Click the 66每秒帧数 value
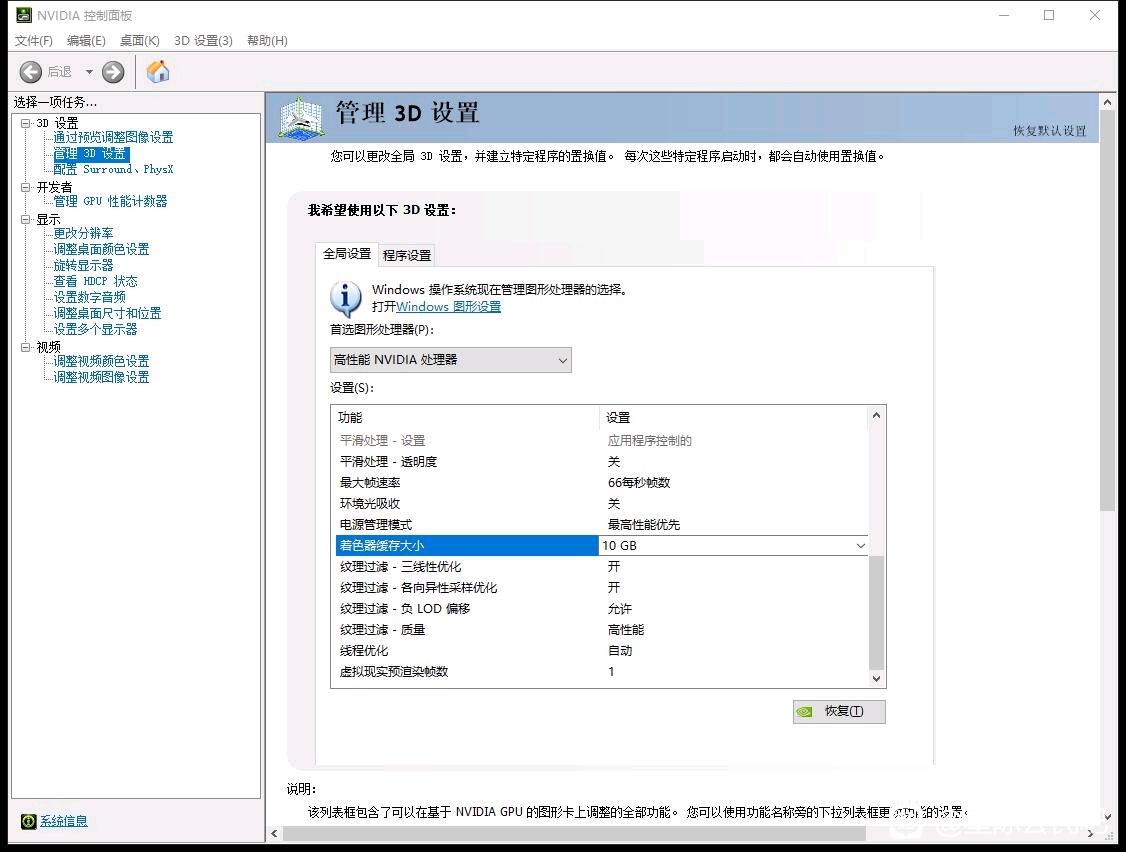Screen dimensions: 1126x852 coord(639,483)
